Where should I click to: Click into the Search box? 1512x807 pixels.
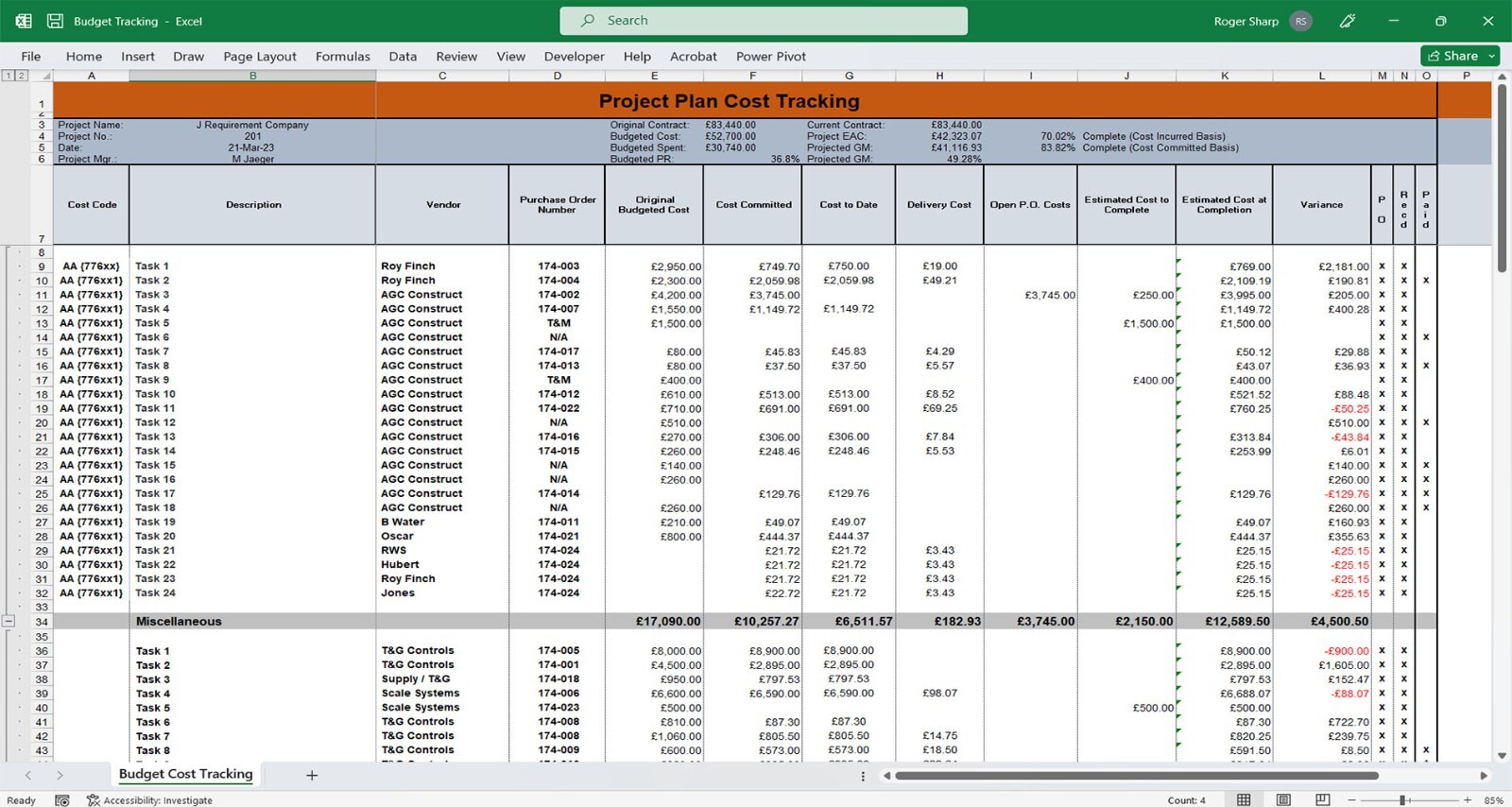pyautogui.click(x=764, y=21)
